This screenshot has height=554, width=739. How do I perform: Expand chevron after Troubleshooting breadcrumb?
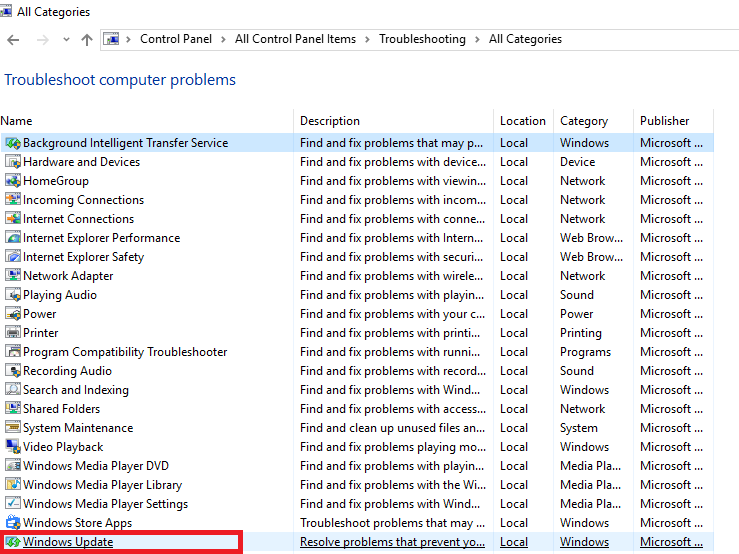tap(477, 40)
